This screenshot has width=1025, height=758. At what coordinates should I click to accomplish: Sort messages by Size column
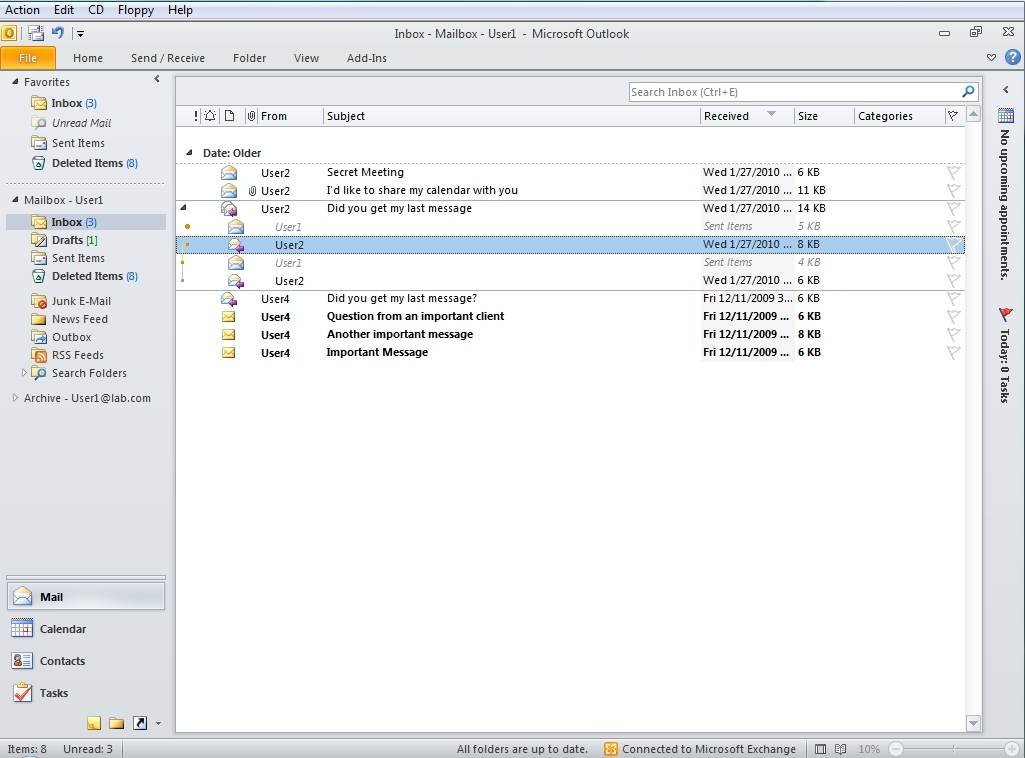[x=824, y=116]
